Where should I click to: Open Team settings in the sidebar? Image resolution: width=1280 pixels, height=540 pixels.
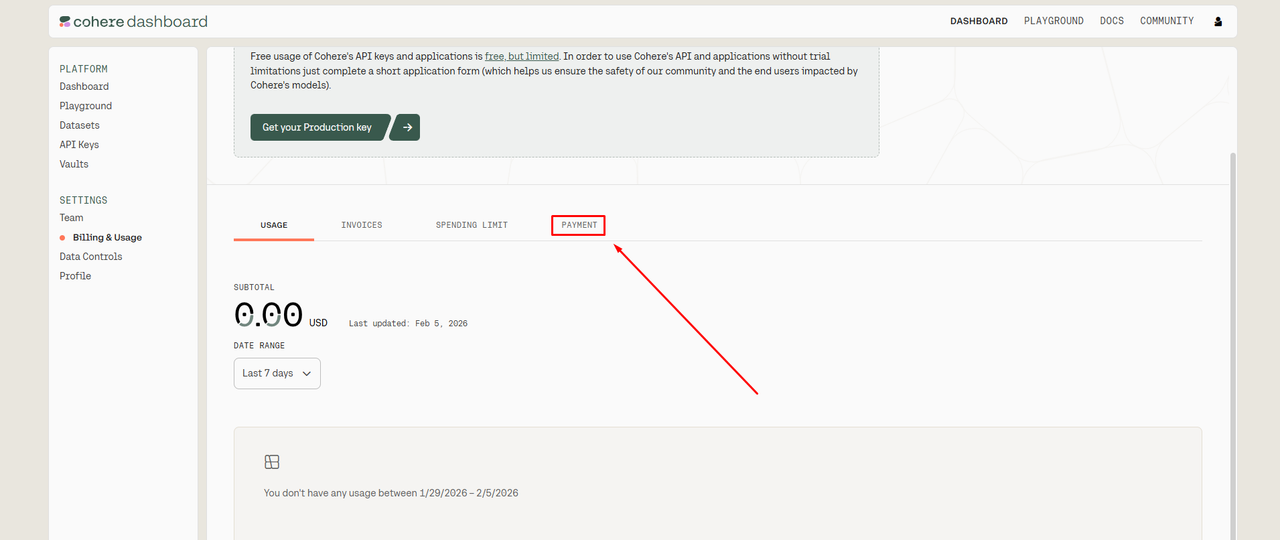71,218
